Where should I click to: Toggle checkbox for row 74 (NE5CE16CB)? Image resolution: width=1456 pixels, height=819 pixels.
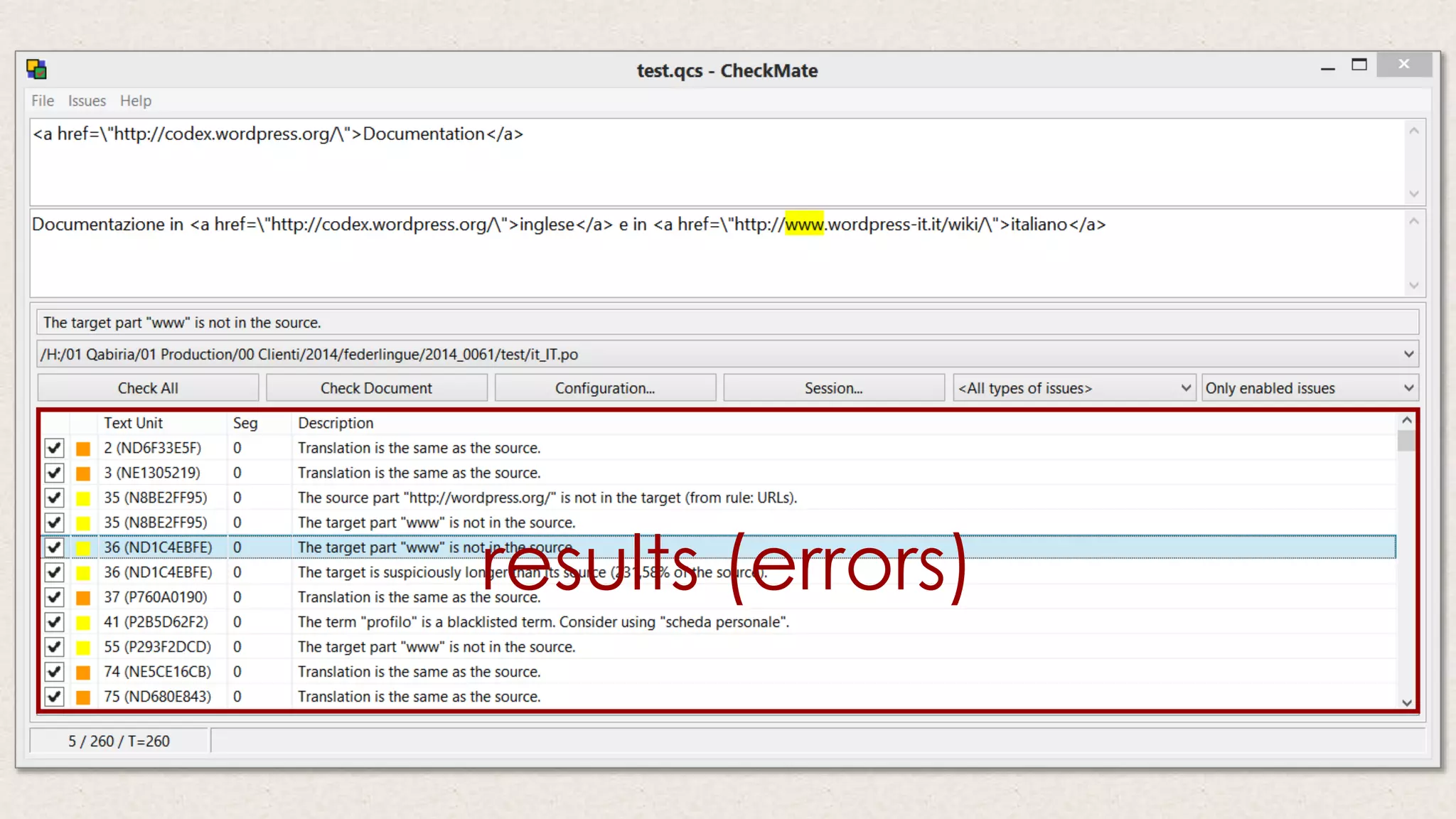[x=54, y=672]
